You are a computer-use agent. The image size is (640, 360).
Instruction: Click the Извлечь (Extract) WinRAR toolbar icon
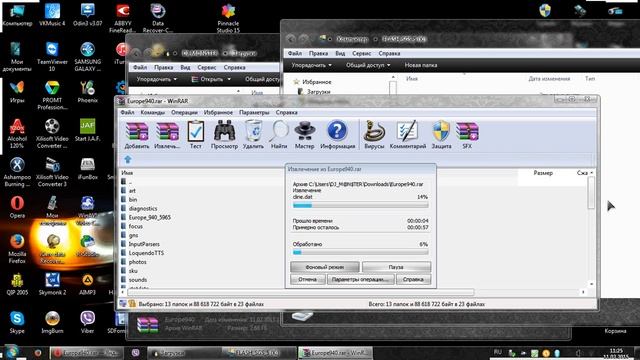tap(167, 135)
